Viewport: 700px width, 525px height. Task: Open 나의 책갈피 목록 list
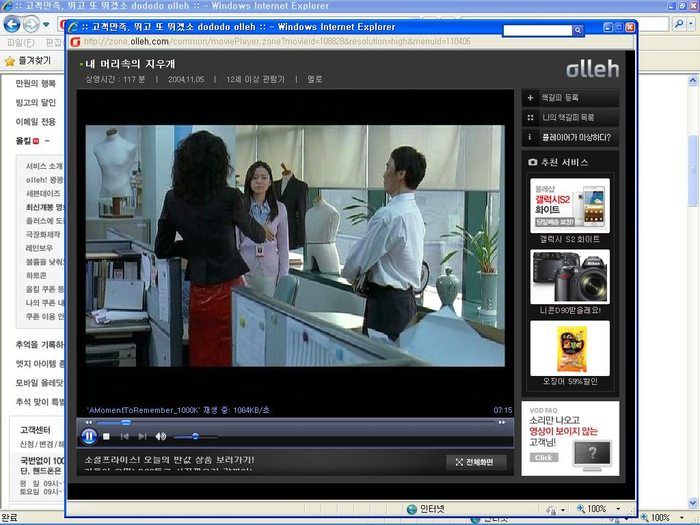(x=570, y=117)
